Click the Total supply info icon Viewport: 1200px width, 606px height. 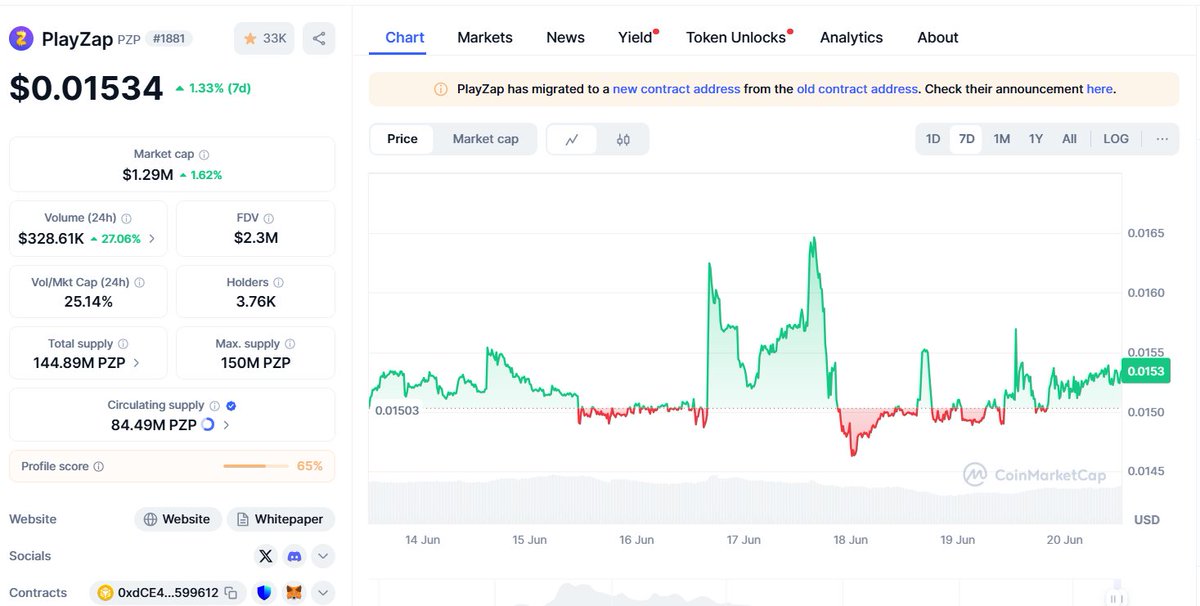(123, 344)
